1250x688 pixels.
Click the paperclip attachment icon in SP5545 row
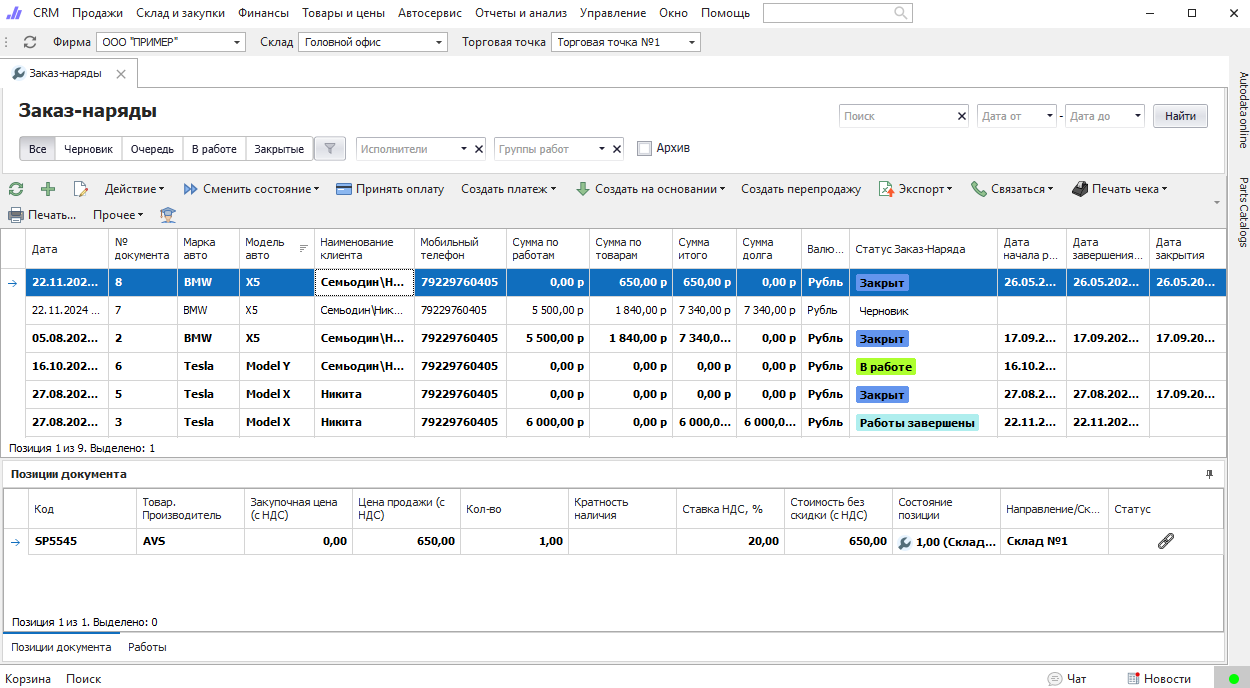(1165, 541)
